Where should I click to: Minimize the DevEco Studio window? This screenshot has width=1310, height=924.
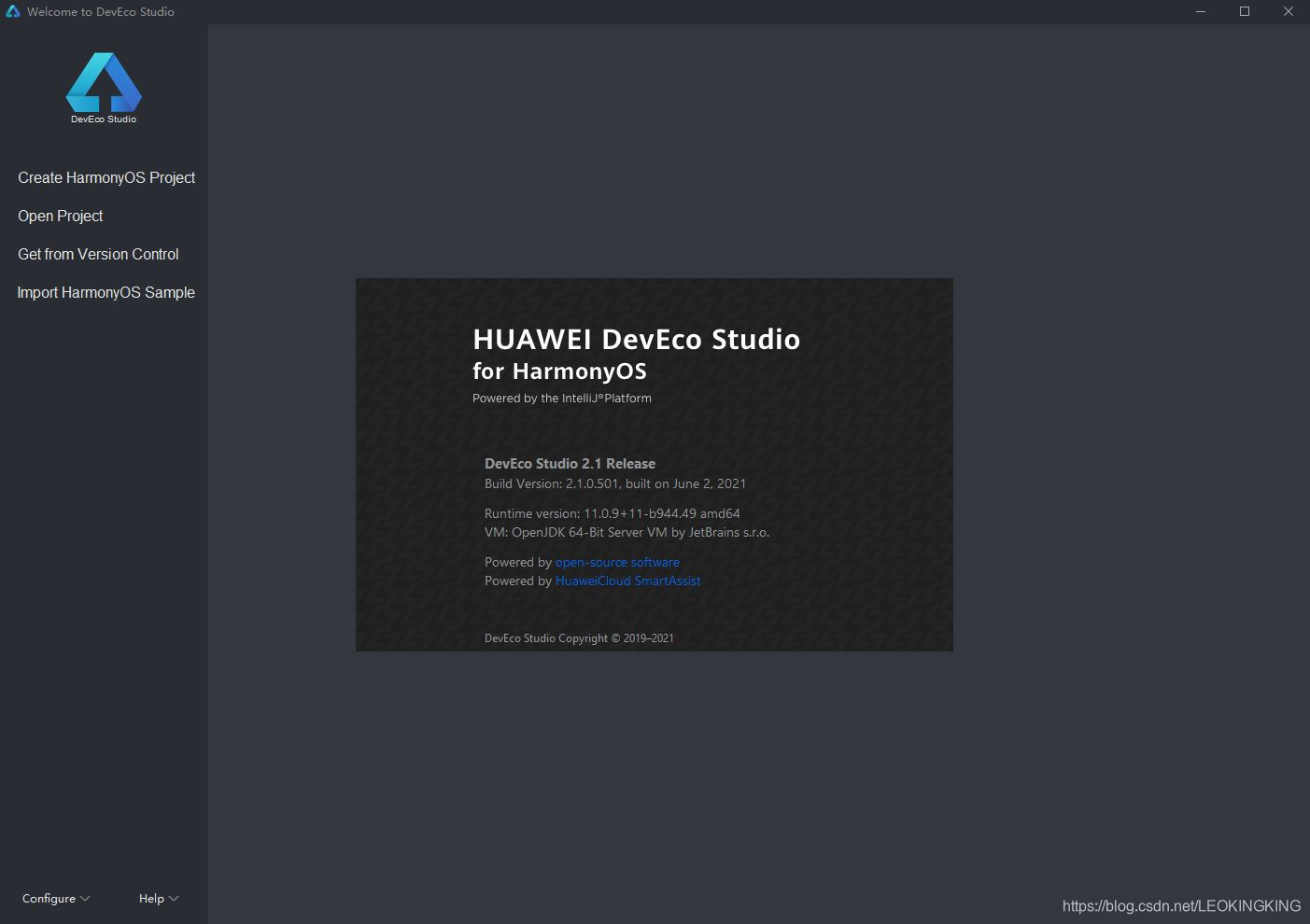tap(1201, 11)
